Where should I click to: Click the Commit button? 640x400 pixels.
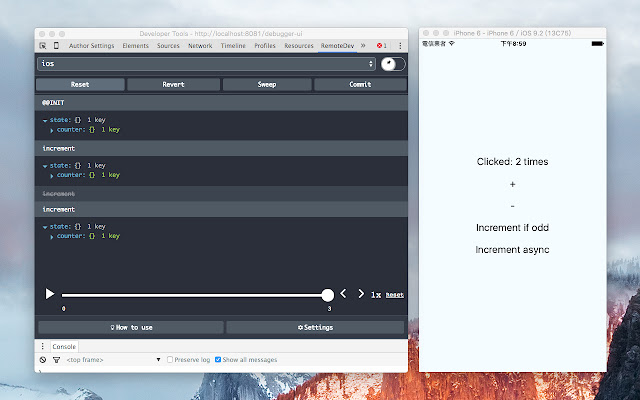coord(360,84)
